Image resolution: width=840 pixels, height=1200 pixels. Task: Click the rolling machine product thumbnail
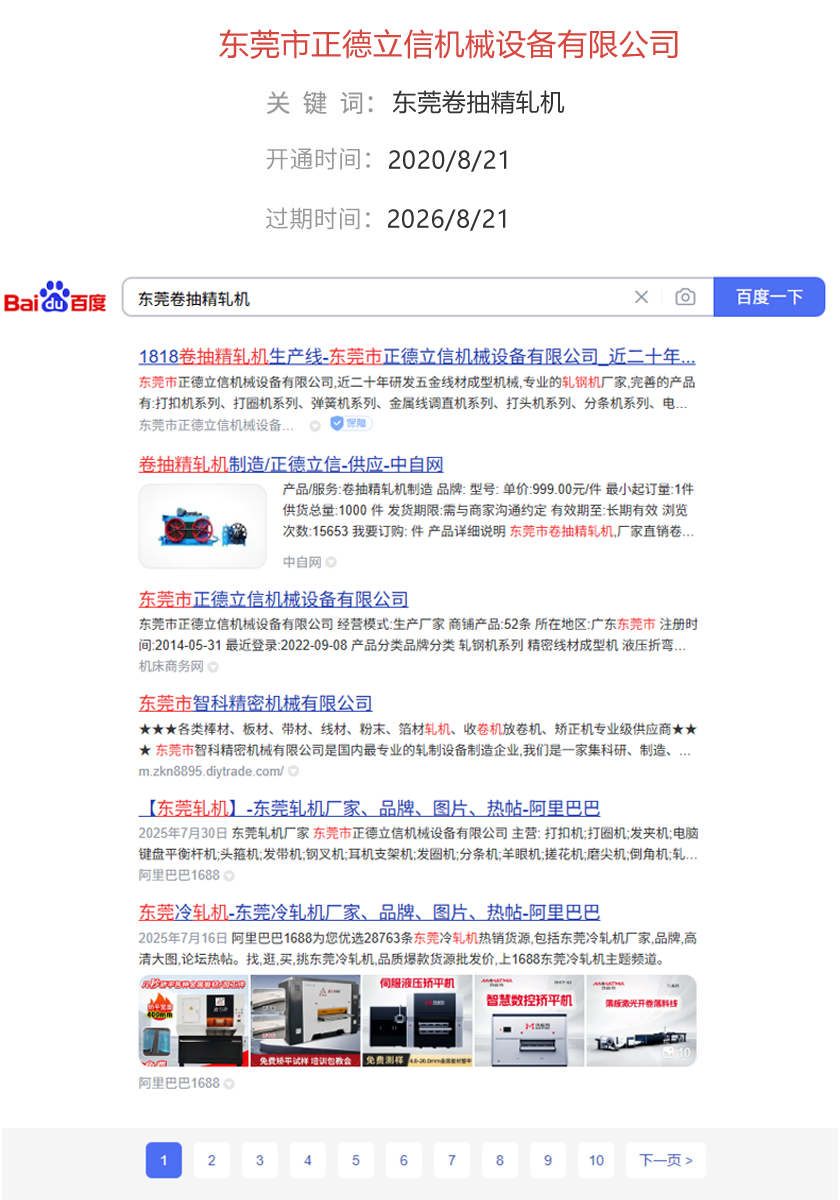(x=203, y=526)
